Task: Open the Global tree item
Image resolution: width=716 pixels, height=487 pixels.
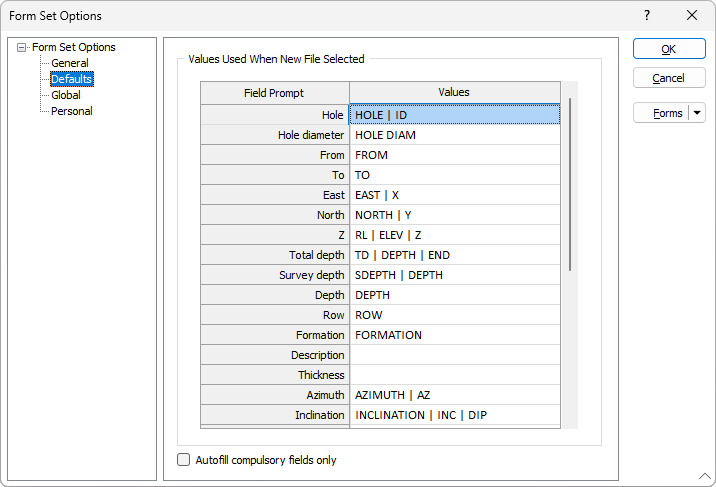Action: tap(66, 95)
